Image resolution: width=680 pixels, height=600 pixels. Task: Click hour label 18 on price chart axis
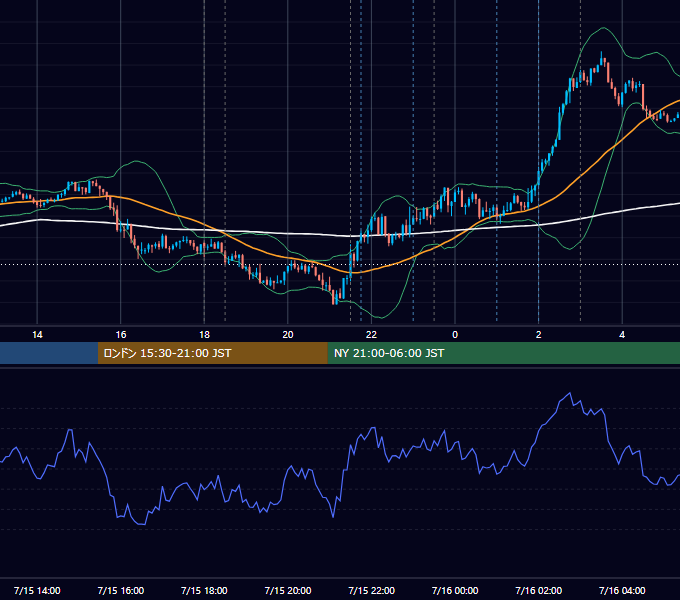pyautogui.click(x=204, y=335)
